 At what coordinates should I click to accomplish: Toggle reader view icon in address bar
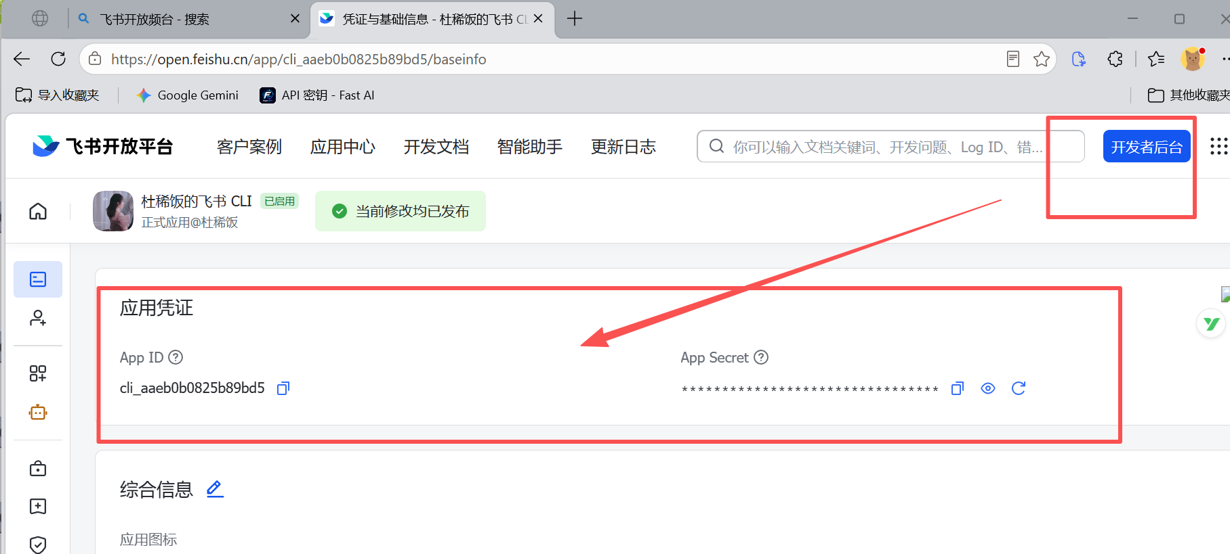[x=1013, y=59]
